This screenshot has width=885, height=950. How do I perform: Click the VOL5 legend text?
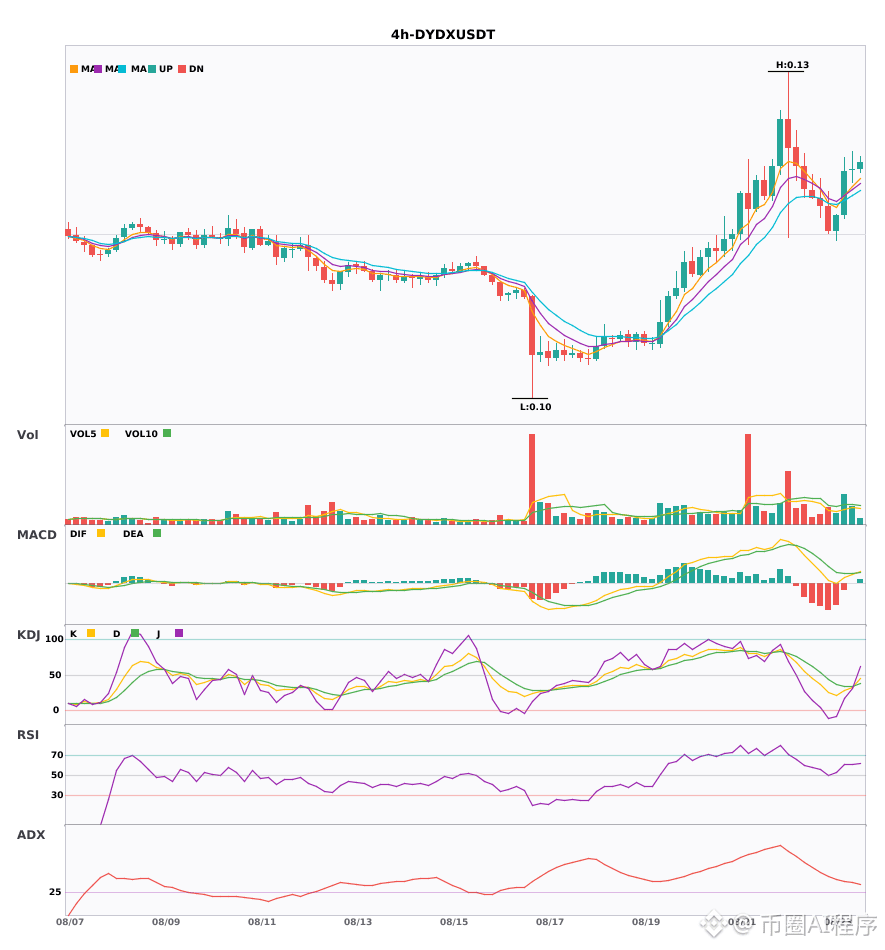[x=83, y=434]
